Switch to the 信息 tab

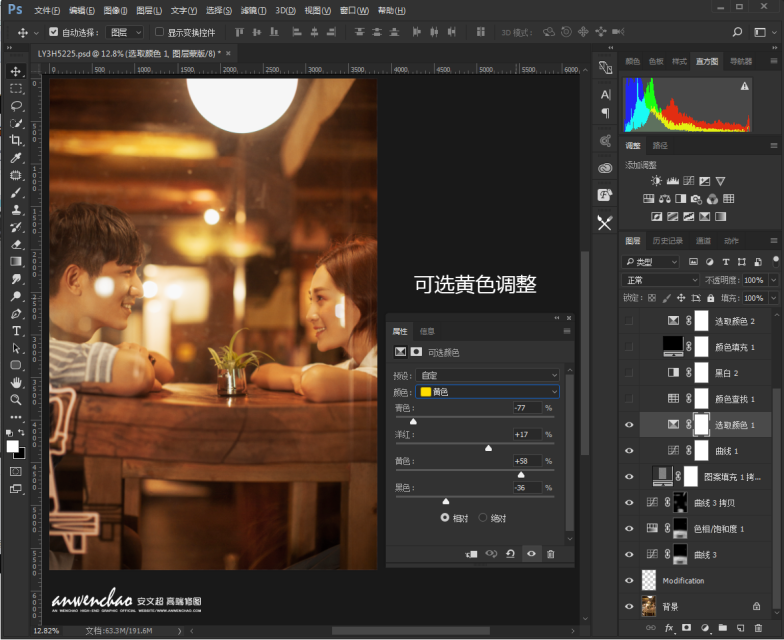tap(427, 331)
